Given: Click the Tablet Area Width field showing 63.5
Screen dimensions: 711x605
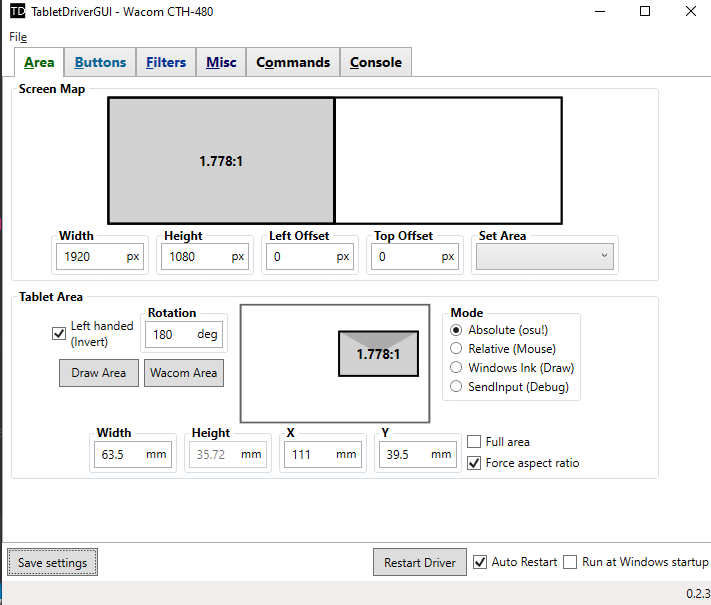Looking at the screenshot, I should pyautogui.click(x=133, y=454).
